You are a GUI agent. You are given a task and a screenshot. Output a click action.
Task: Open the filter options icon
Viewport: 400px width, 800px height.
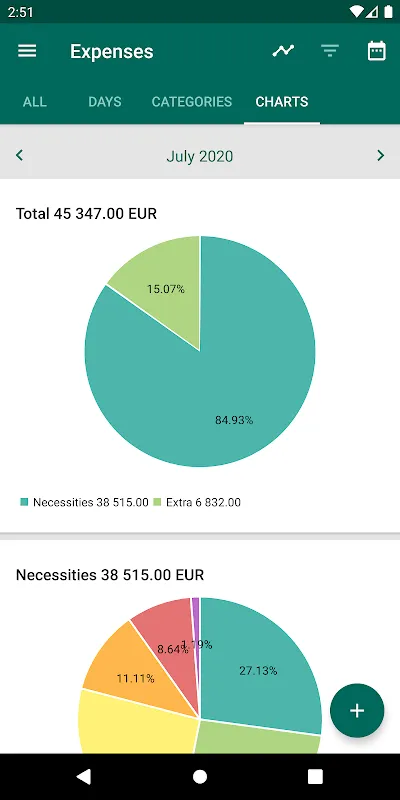pos(330,51)
